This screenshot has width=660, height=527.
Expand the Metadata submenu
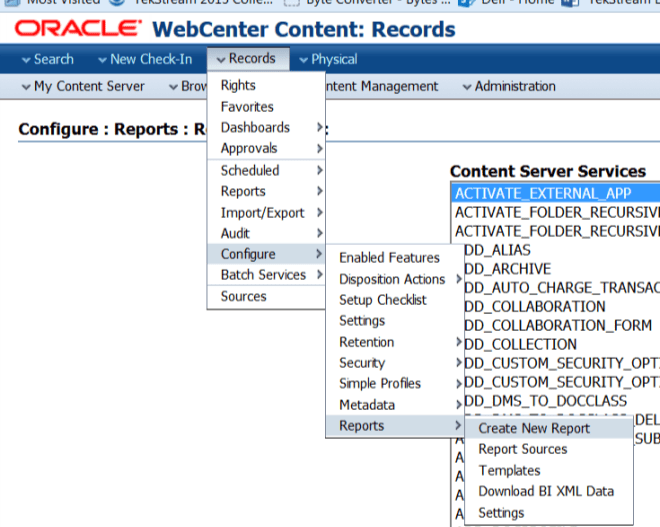click(395, 405)
